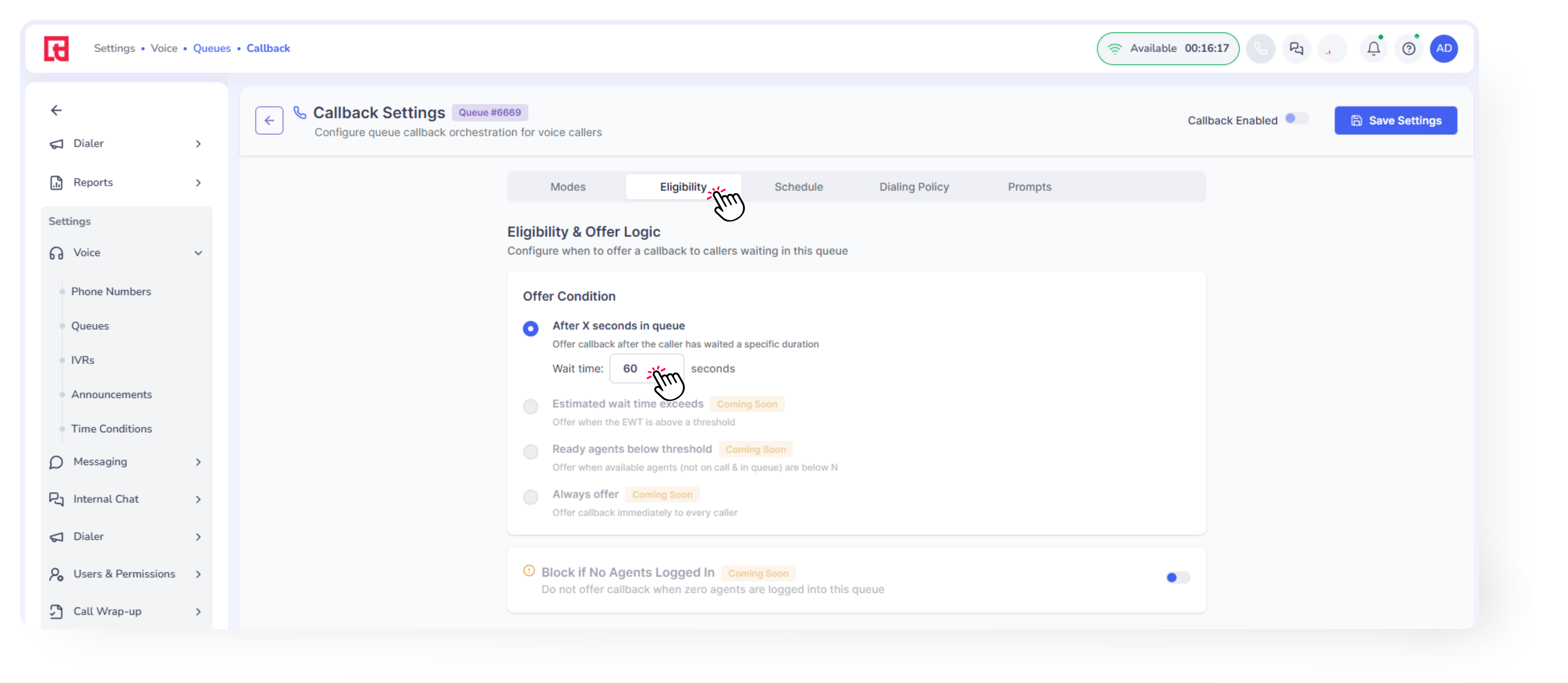Open the Available status timer pill
Image resolution: width=1568 pixels, height=683 pixels.
tap(1167, 49)
